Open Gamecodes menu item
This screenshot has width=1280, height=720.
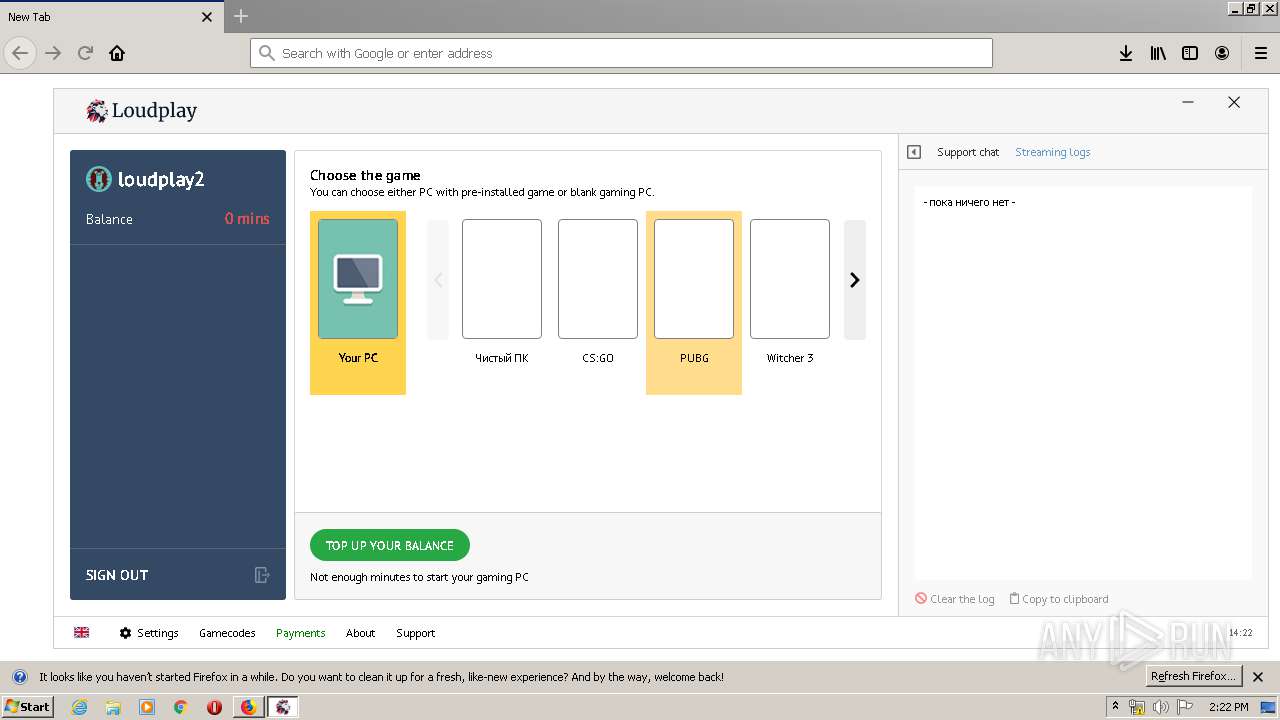pos(227,633)
